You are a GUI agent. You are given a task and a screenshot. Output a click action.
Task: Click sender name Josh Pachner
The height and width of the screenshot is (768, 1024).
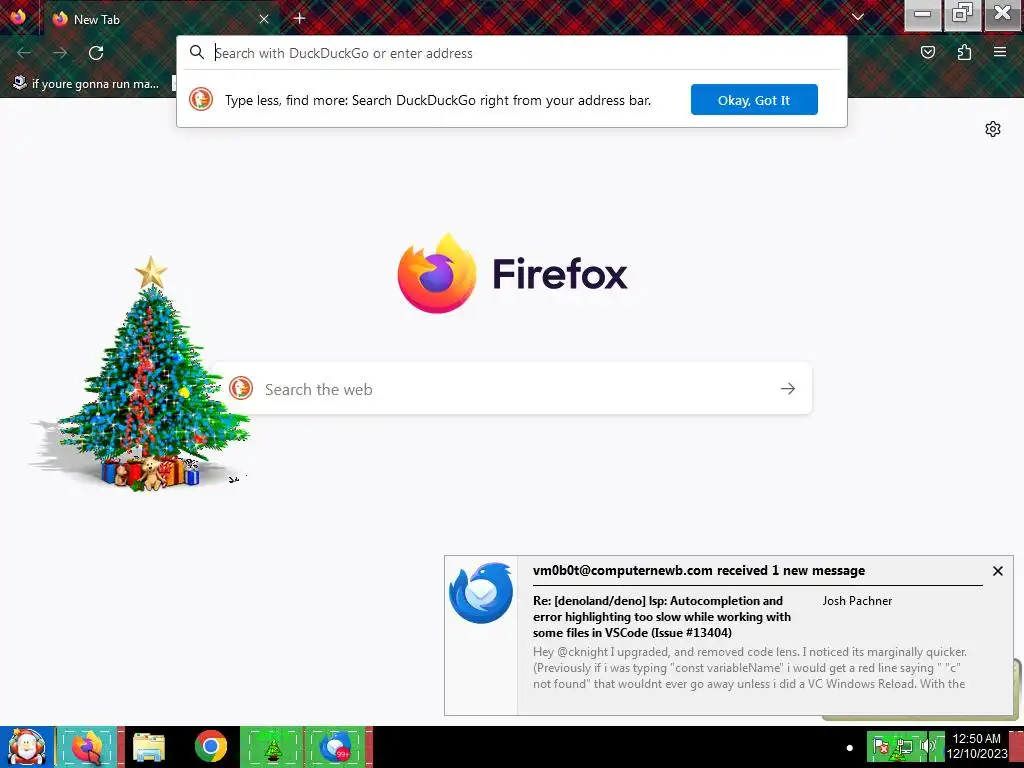coord(857,601)
